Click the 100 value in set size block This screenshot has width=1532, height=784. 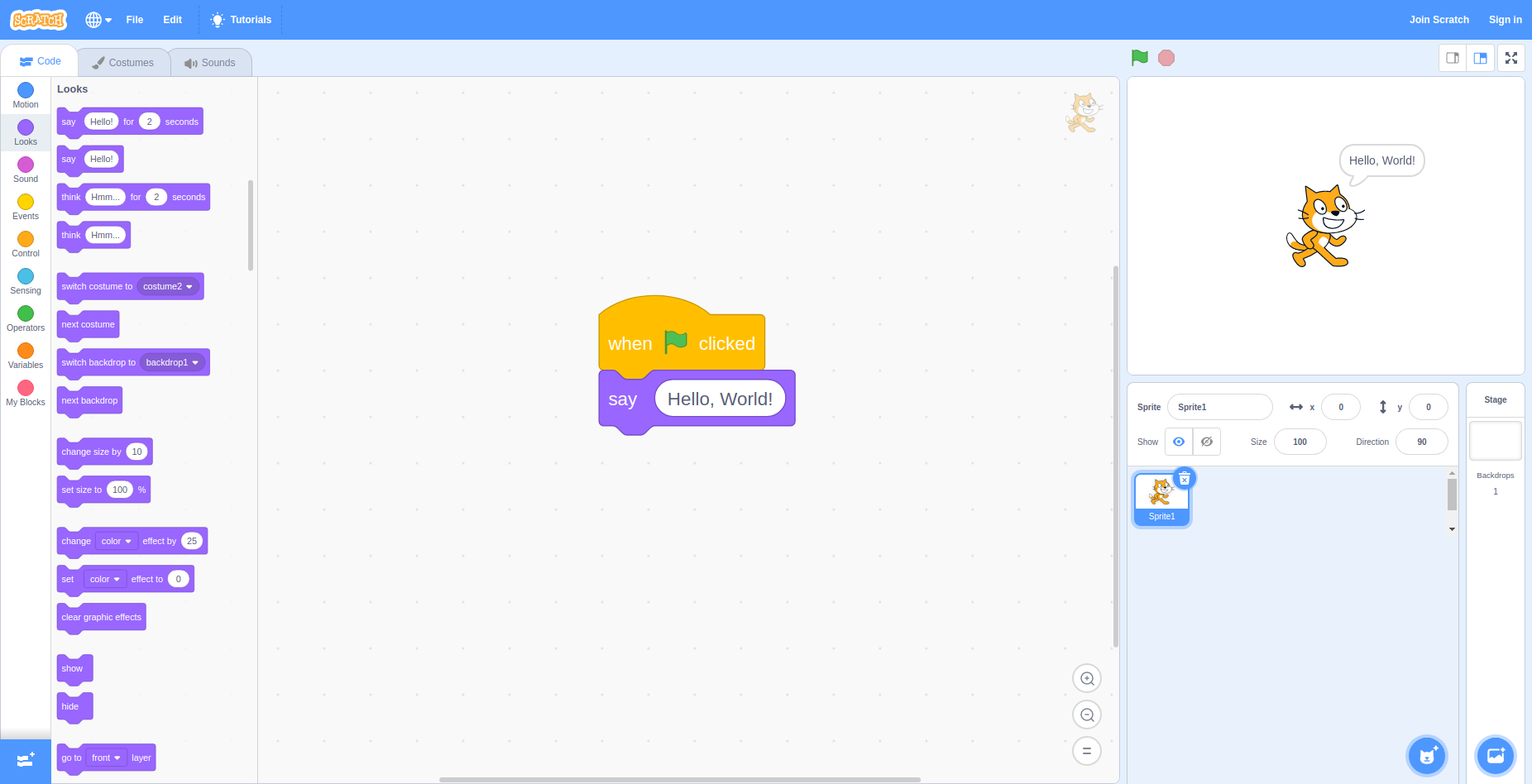[x=120, y=490]
